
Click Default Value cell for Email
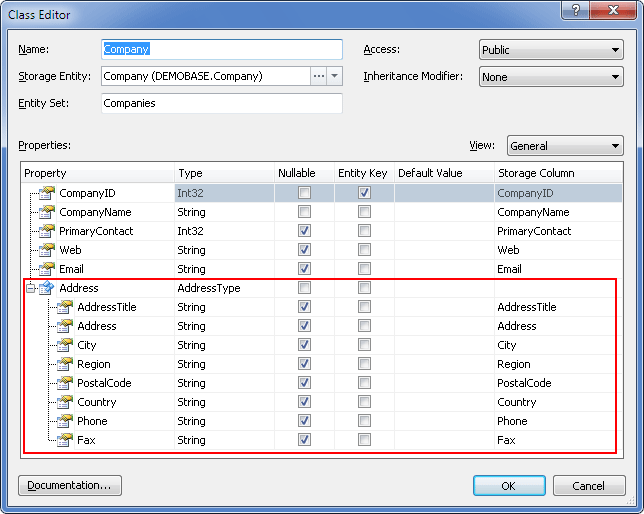[x=444, y=269]
